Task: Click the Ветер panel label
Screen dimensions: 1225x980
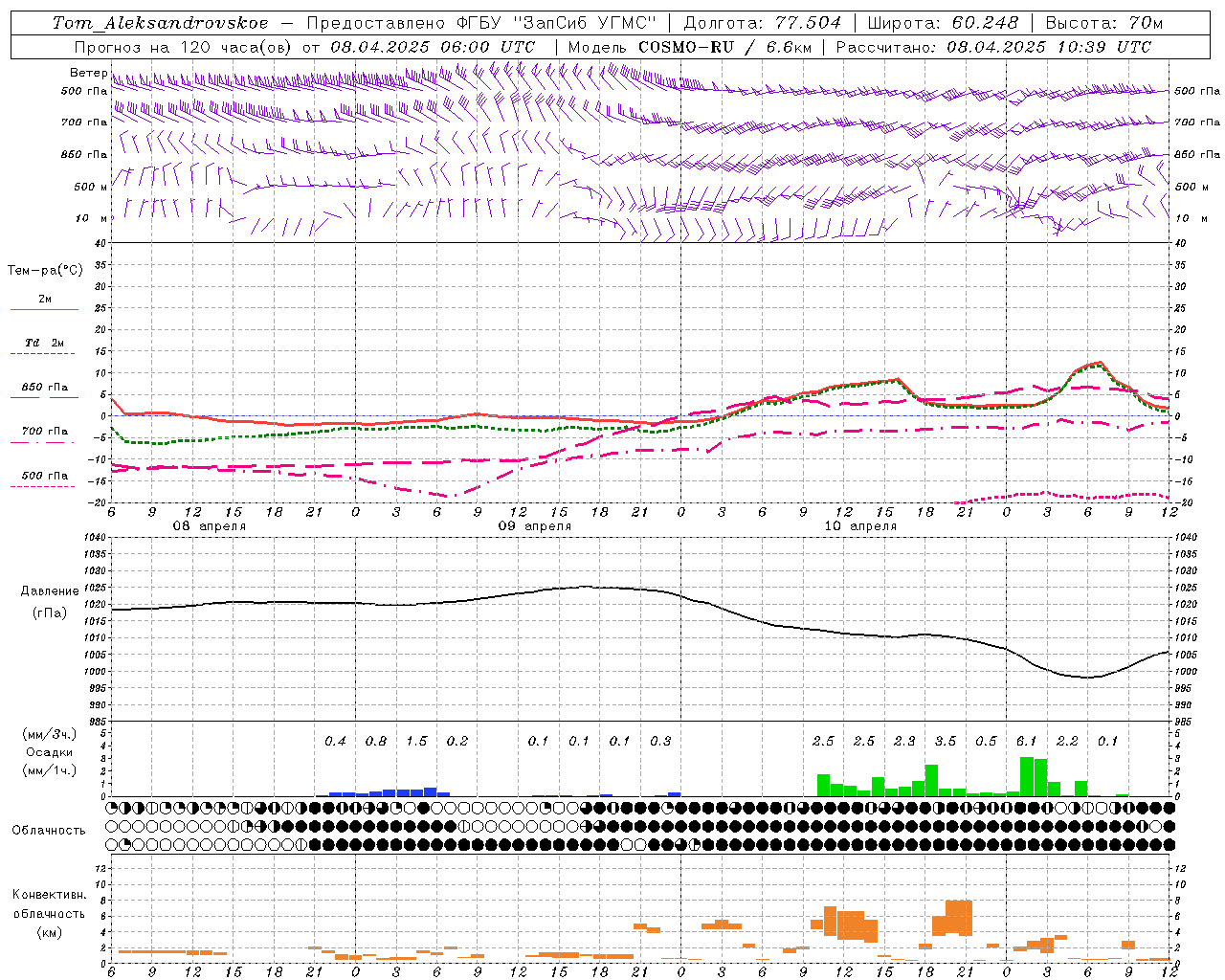Action: [88, 73]
